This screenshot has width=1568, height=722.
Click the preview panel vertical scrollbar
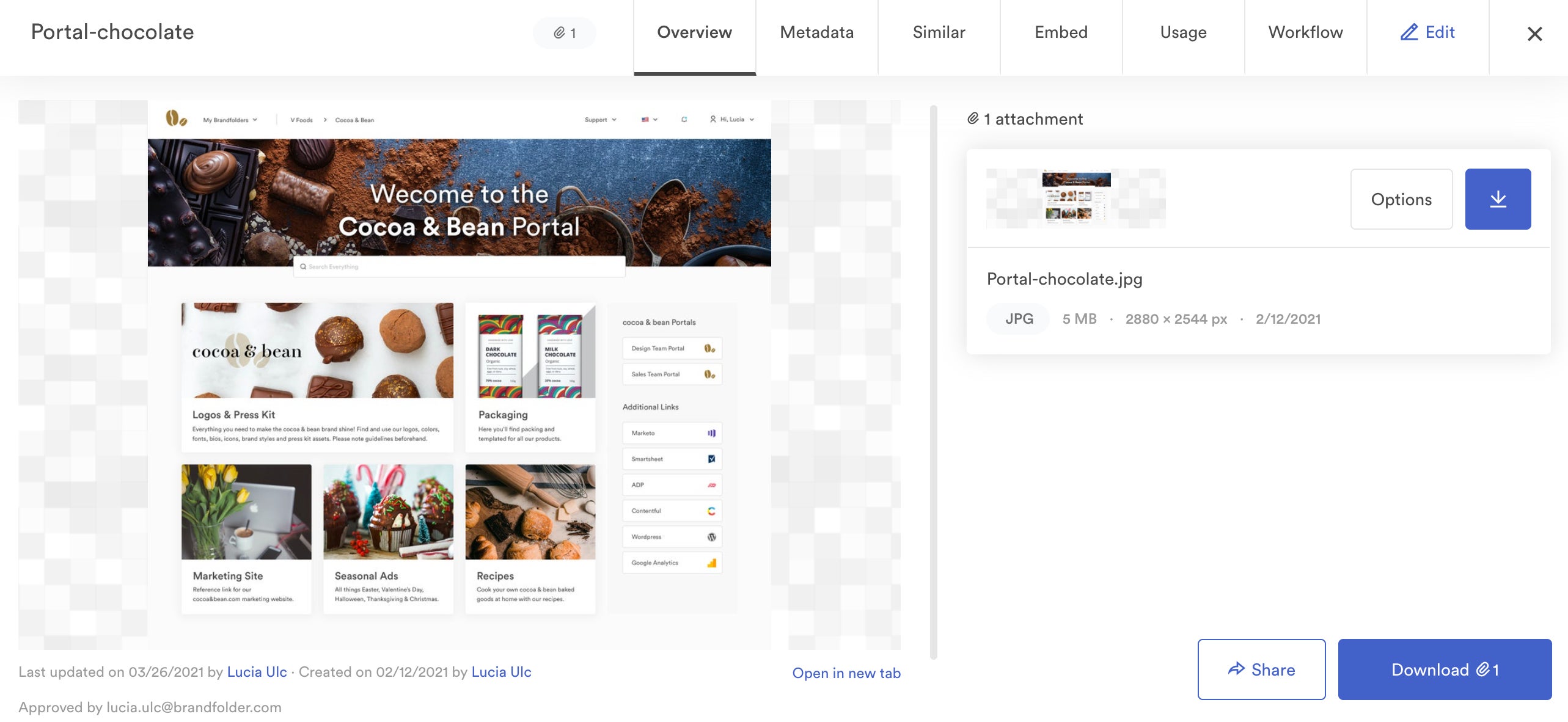pos(933,382)
